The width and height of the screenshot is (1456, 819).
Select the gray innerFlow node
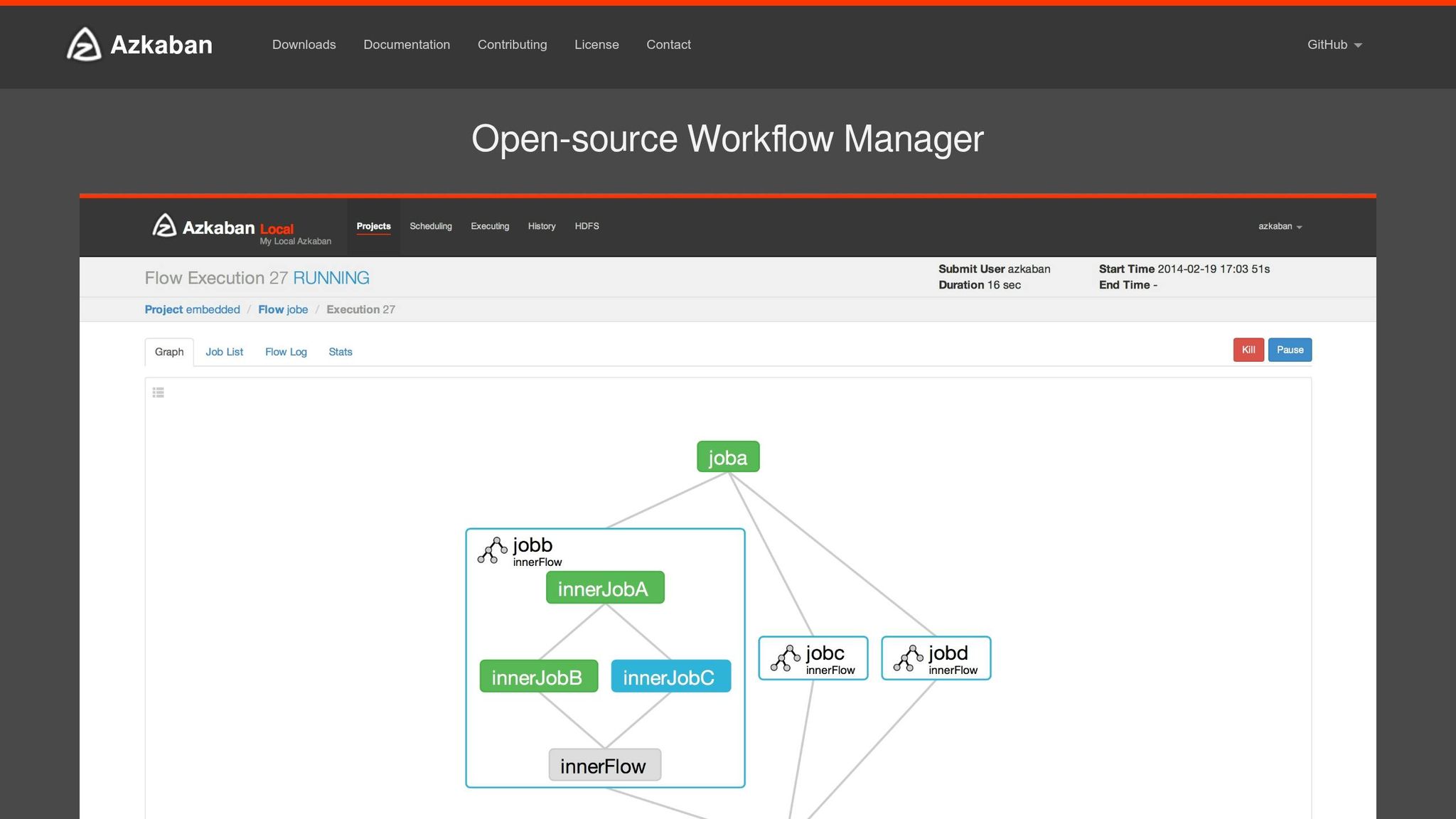pyautogui.click(x=605, y=765)
